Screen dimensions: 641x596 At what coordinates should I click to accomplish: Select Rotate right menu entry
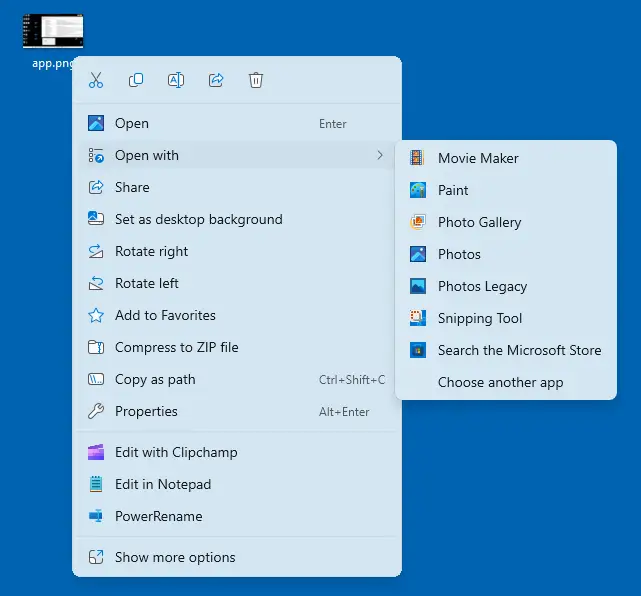click(x=237, y=251)
